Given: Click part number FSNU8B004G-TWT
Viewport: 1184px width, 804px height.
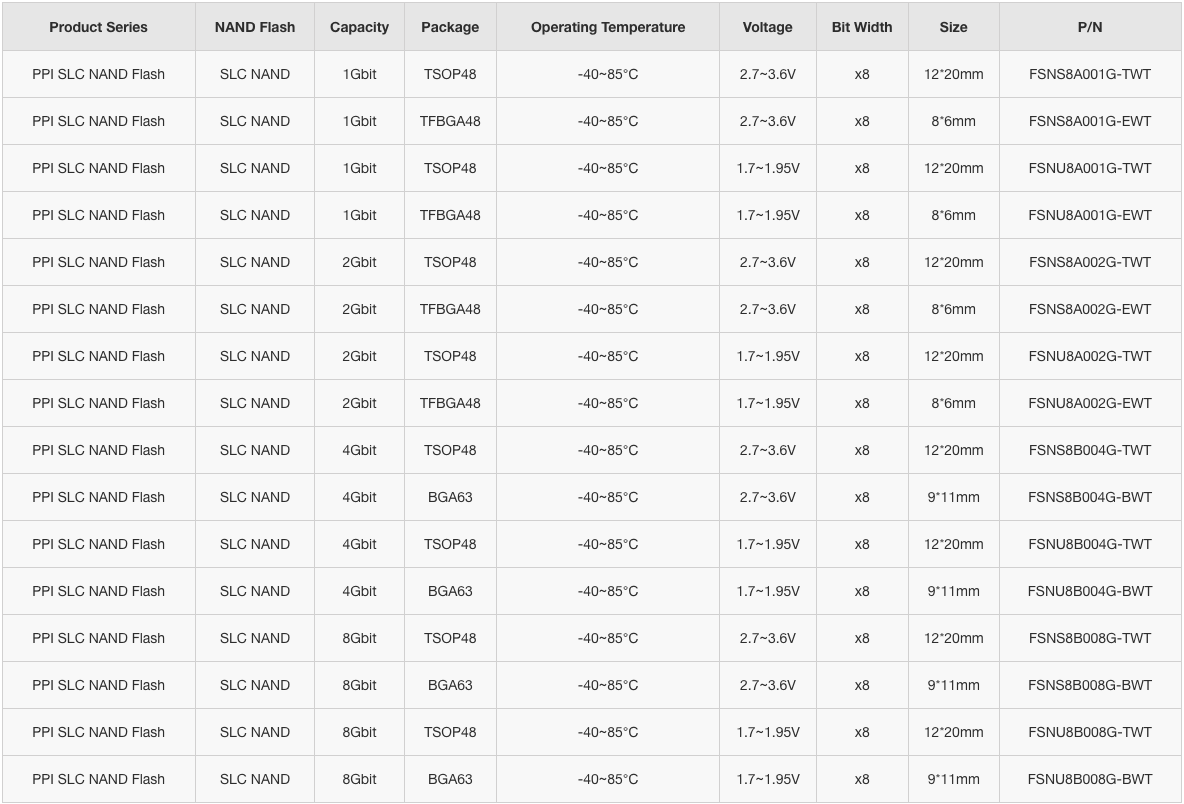Looking at the screenshot, I should [x=1090, y=544].
